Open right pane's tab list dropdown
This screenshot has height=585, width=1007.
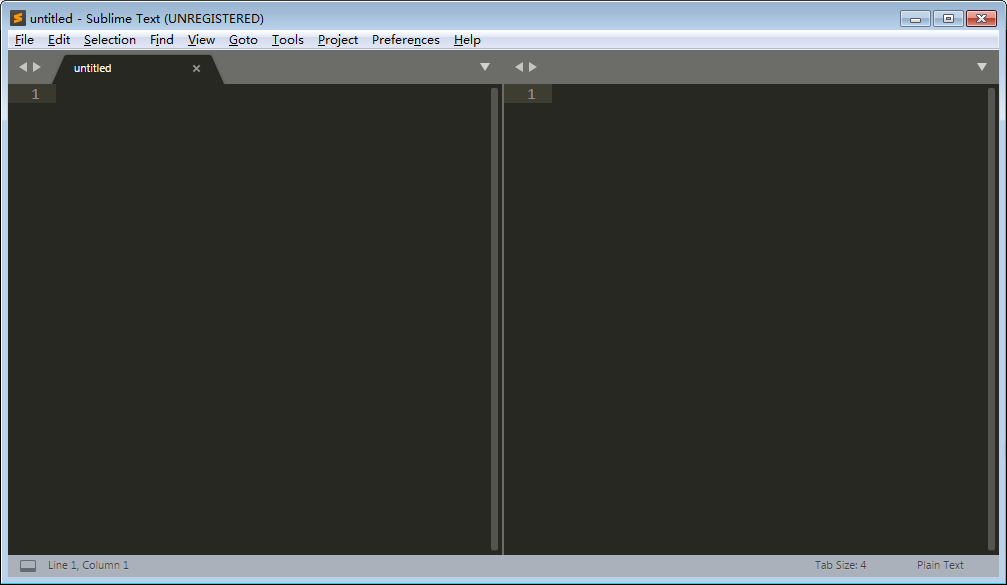(981, 67)
